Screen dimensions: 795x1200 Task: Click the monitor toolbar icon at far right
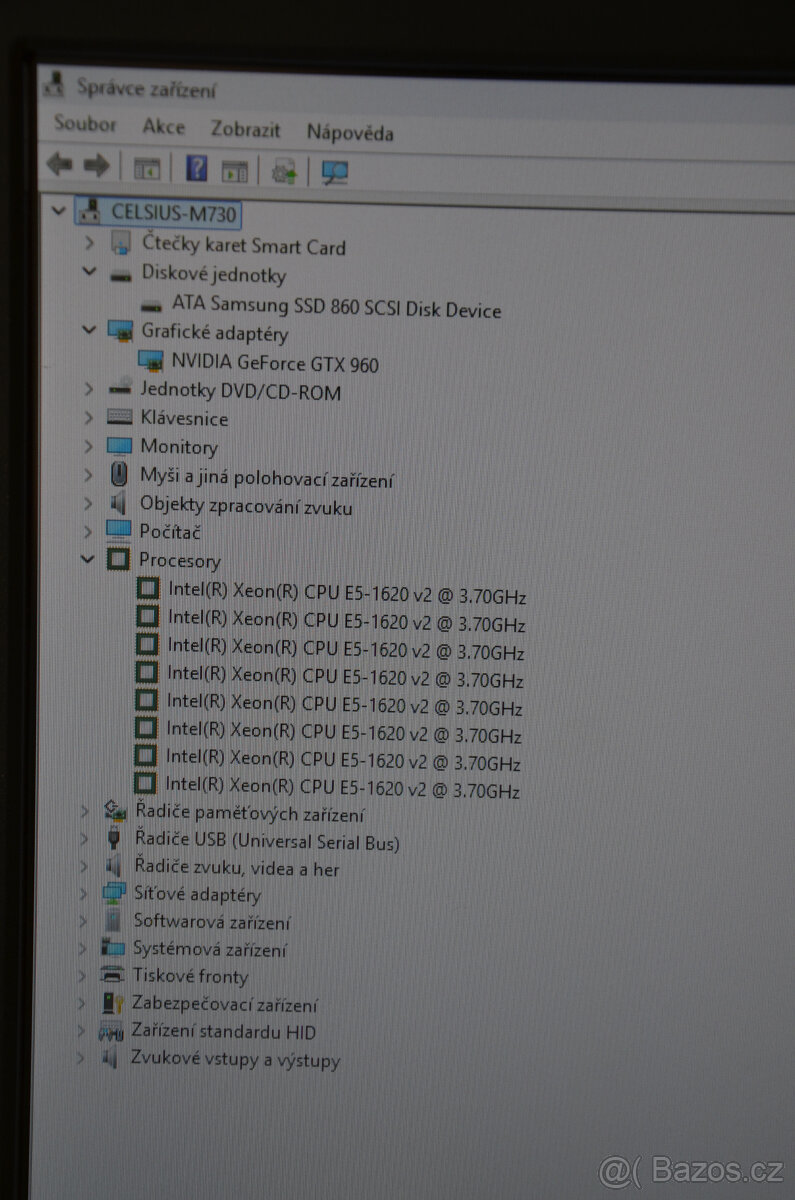pos(335,173)
